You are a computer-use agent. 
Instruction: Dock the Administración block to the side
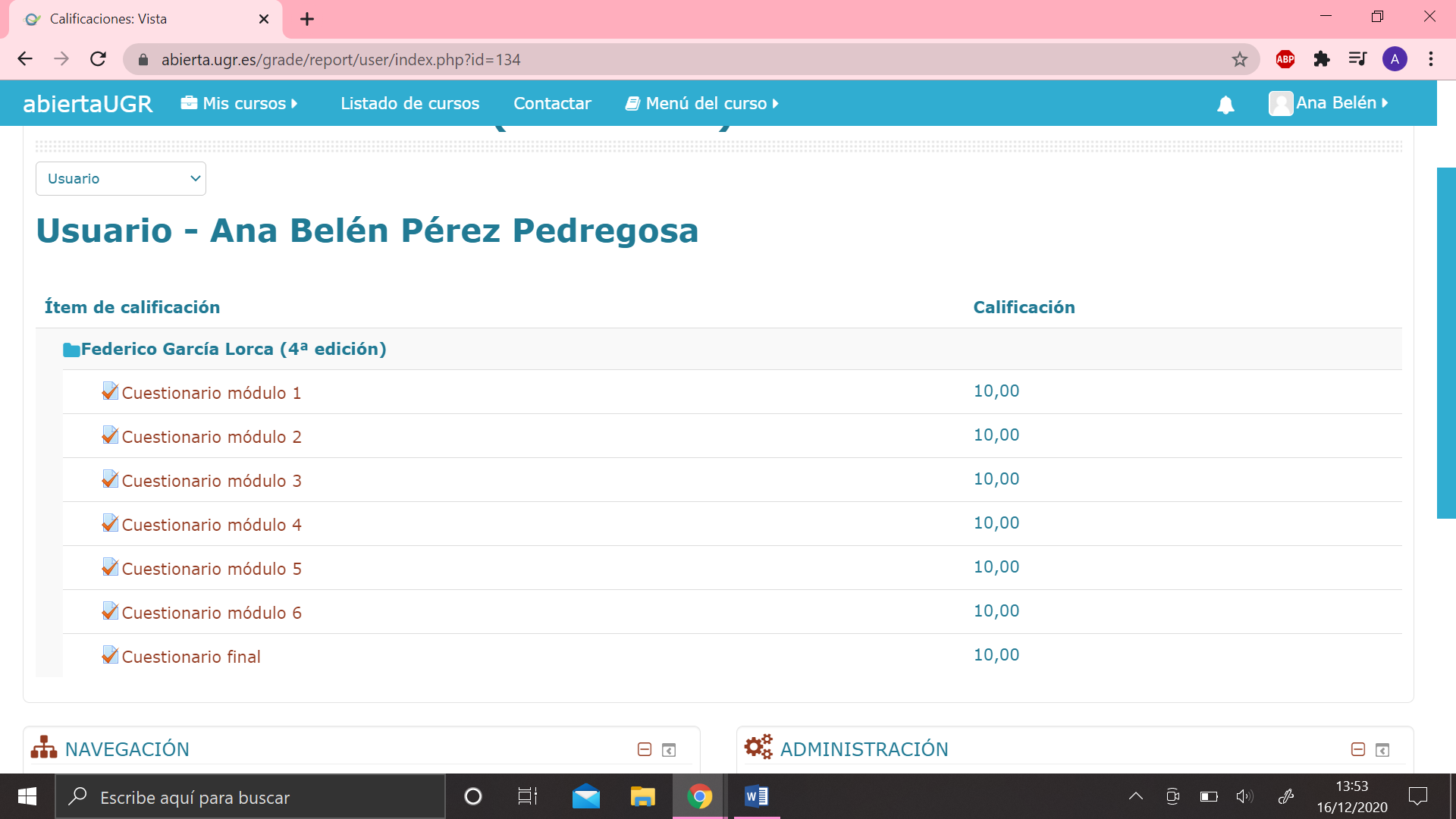(x=1382, y=749)
